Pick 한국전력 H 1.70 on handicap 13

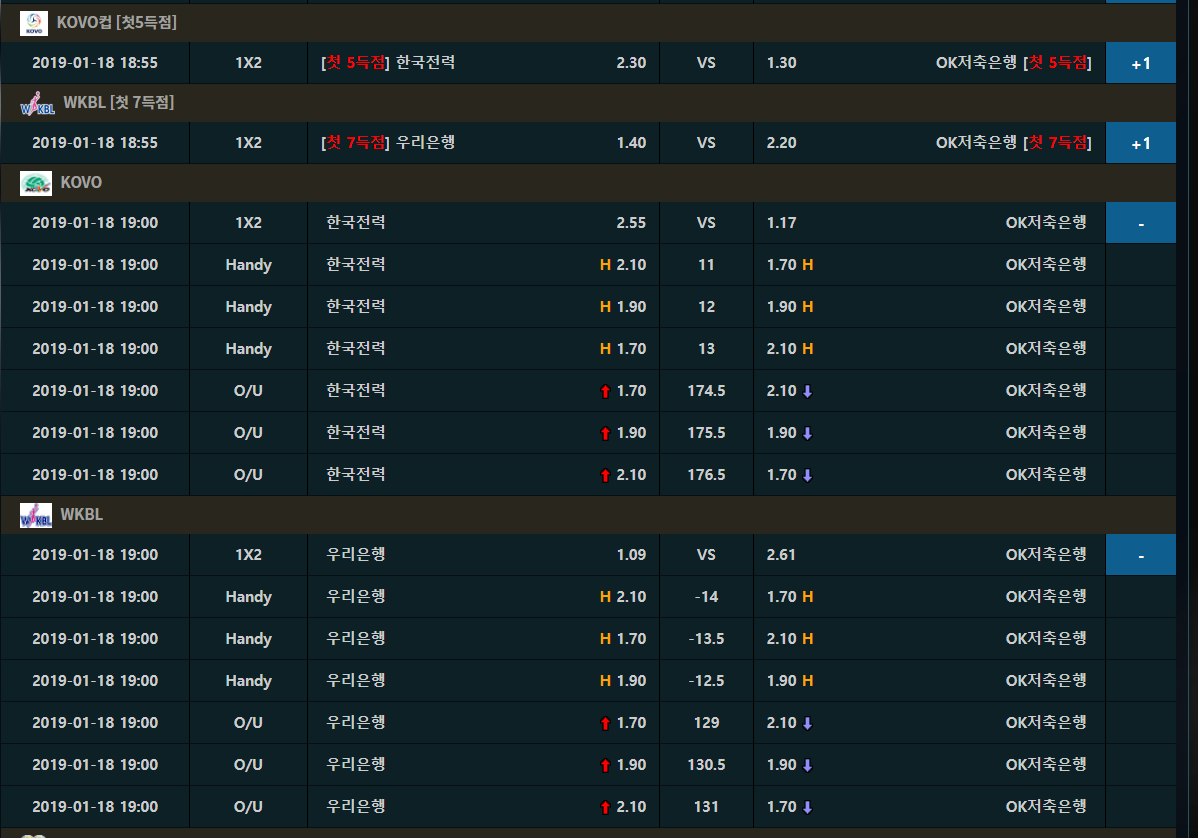point(484,349)
